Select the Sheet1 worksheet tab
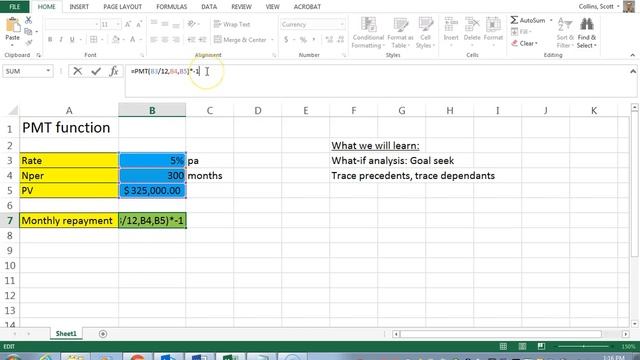 66,333
